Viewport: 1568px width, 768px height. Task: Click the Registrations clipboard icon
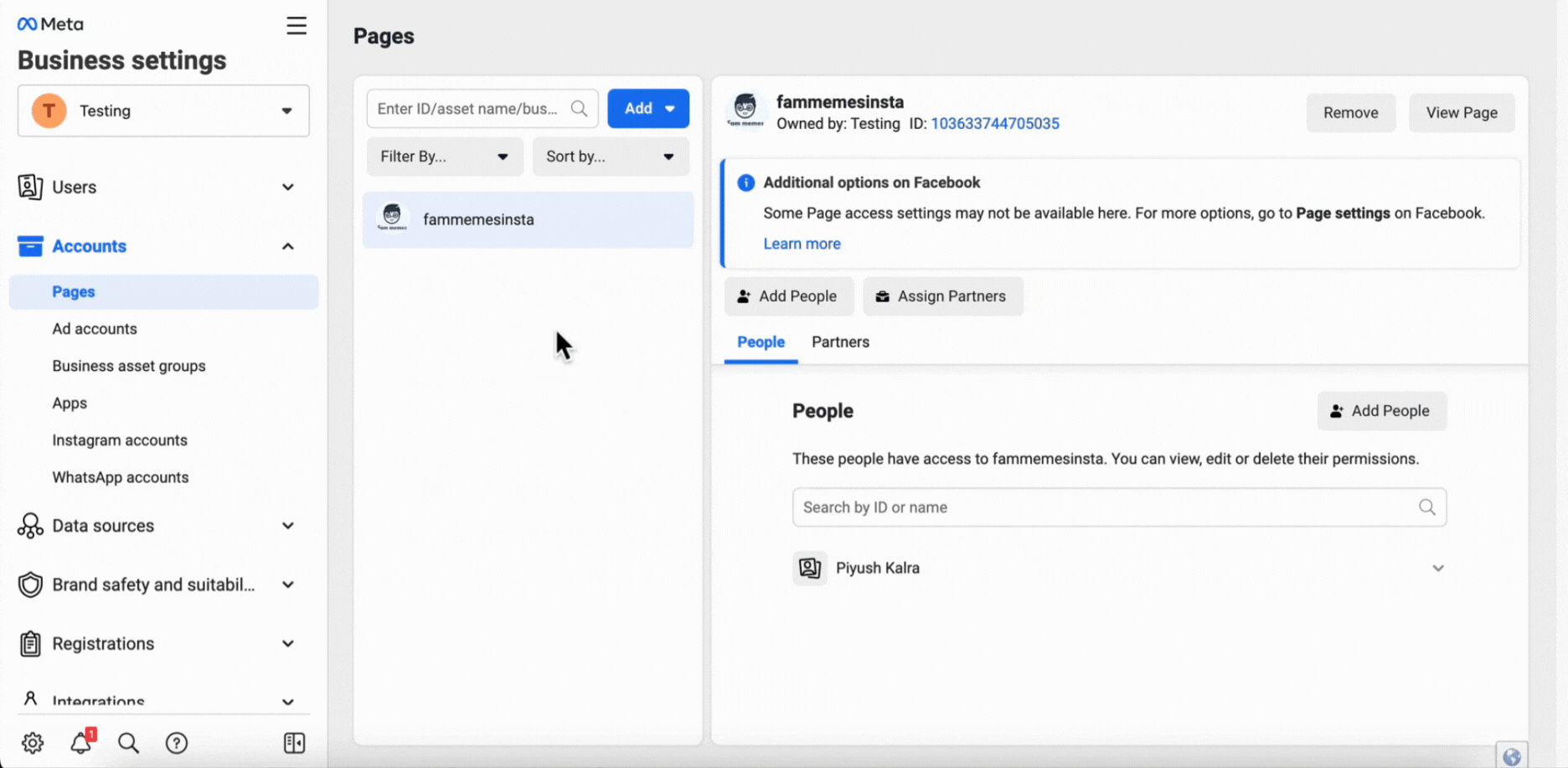tap(30, 643)
